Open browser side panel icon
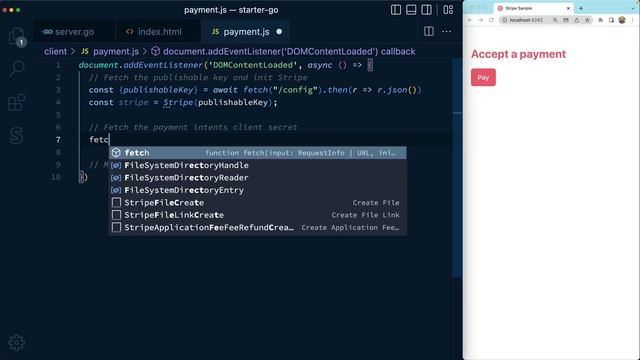 coord(611,20)
